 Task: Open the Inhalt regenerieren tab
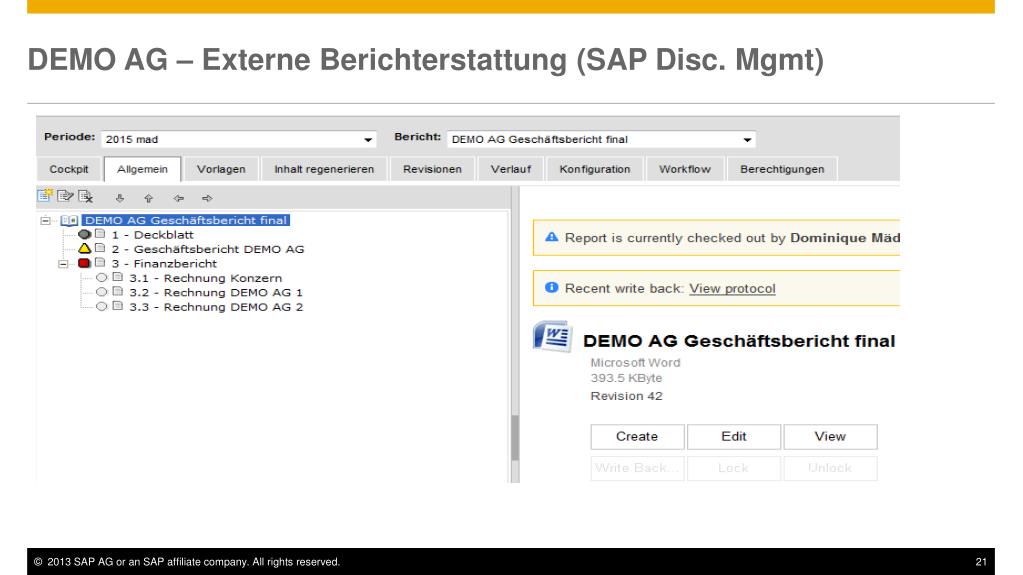coord(324,169)
